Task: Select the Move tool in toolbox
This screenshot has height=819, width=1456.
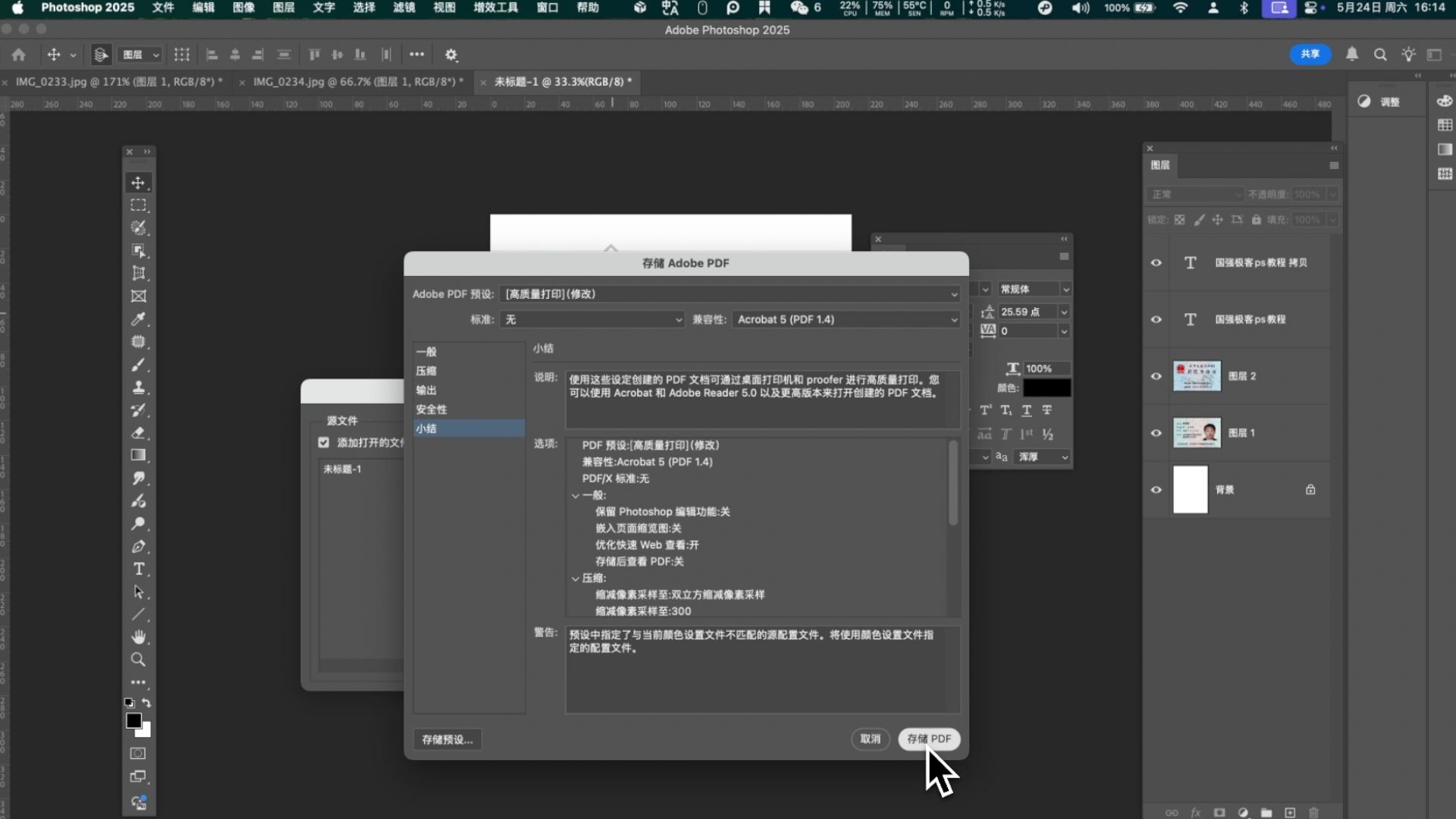Action: pos(138,183)
